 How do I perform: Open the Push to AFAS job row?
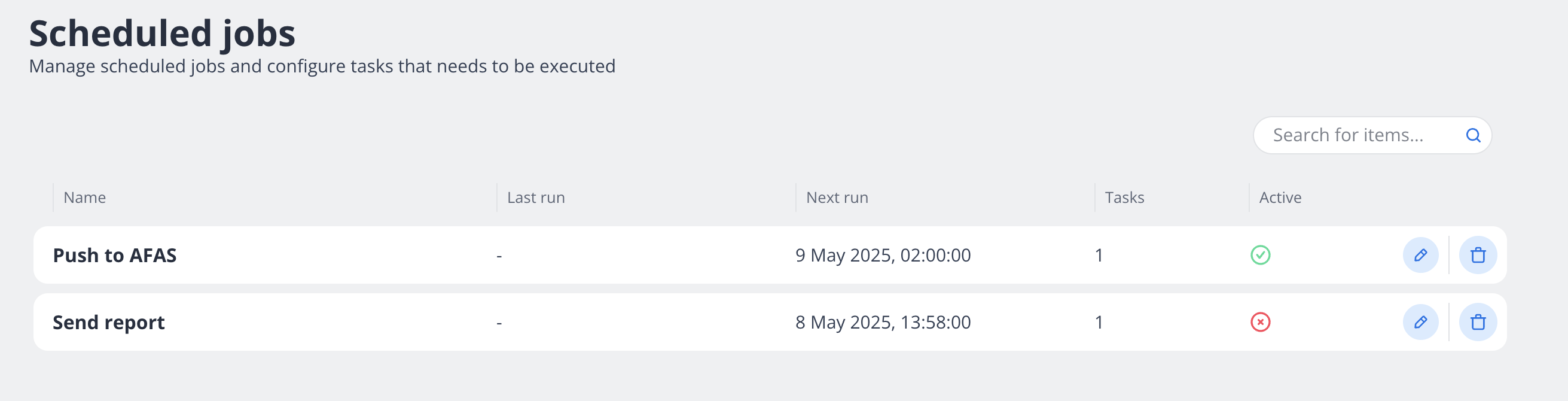pos(114,256)
